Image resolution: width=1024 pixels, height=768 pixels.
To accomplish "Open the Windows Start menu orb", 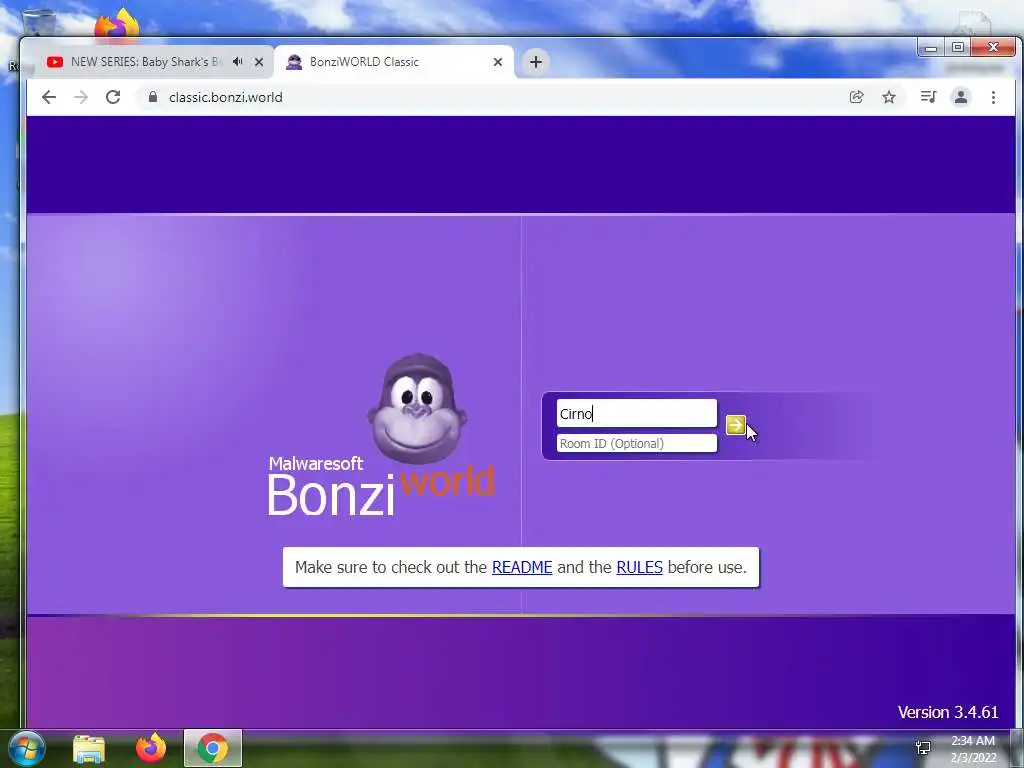I will click(25, 748).
